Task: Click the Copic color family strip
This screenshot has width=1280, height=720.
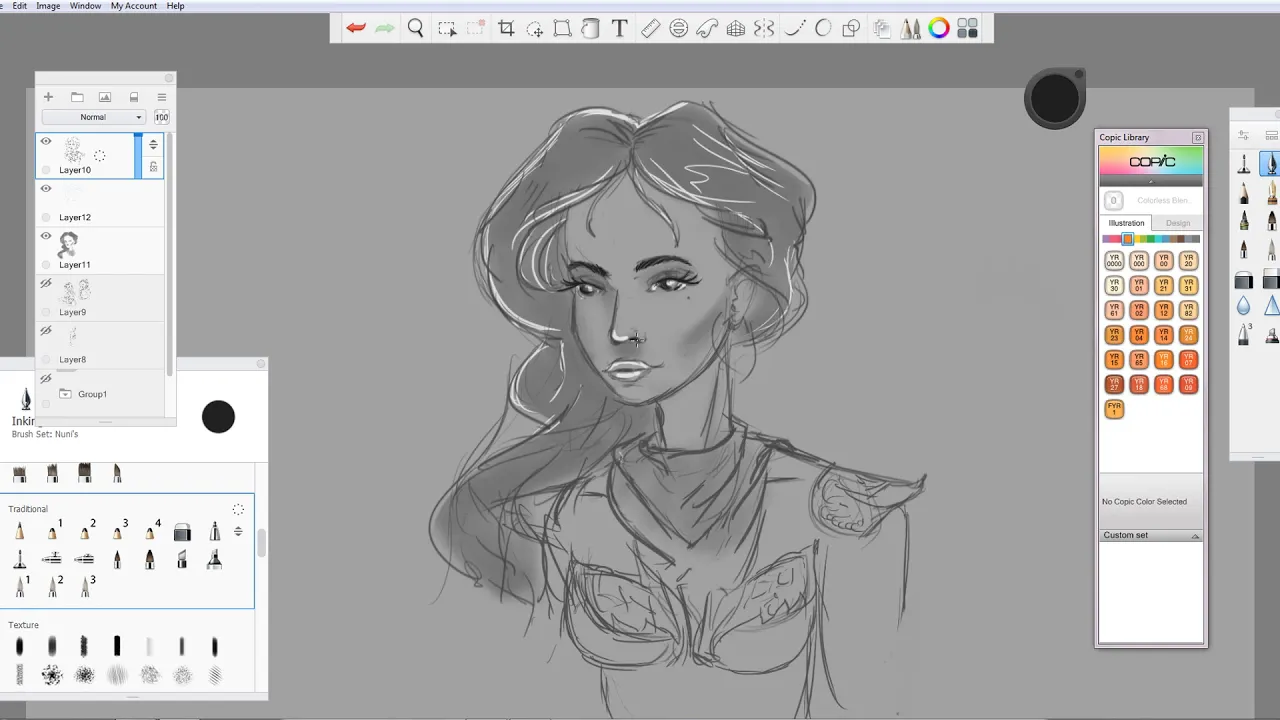Action: (x=1151, y=239)
